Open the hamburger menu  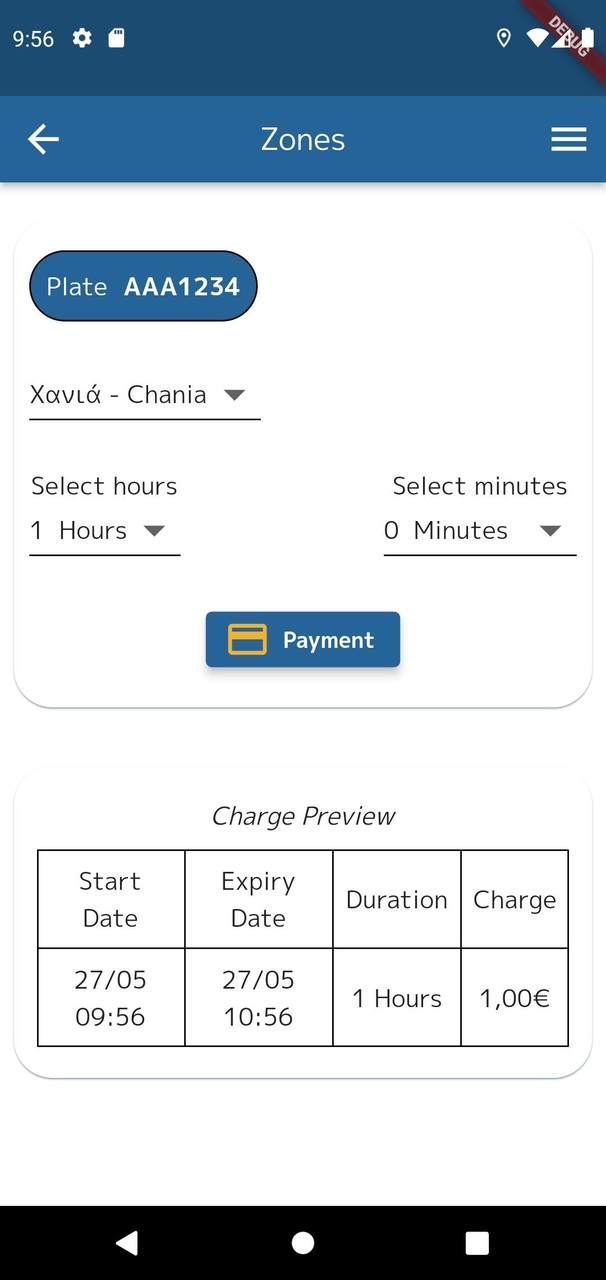(568, 140)
